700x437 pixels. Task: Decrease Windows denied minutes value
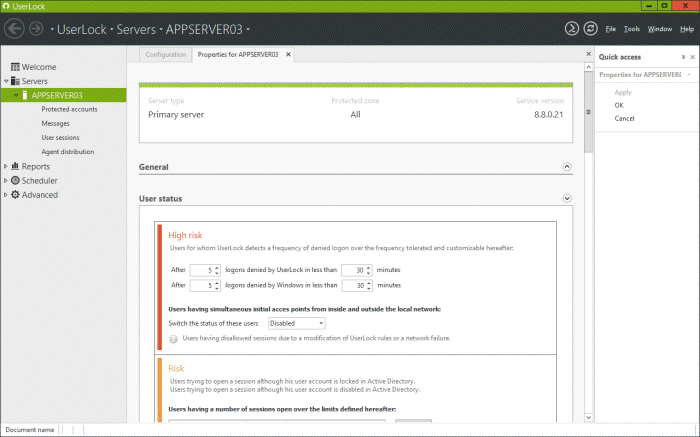(x=369, y=288)
